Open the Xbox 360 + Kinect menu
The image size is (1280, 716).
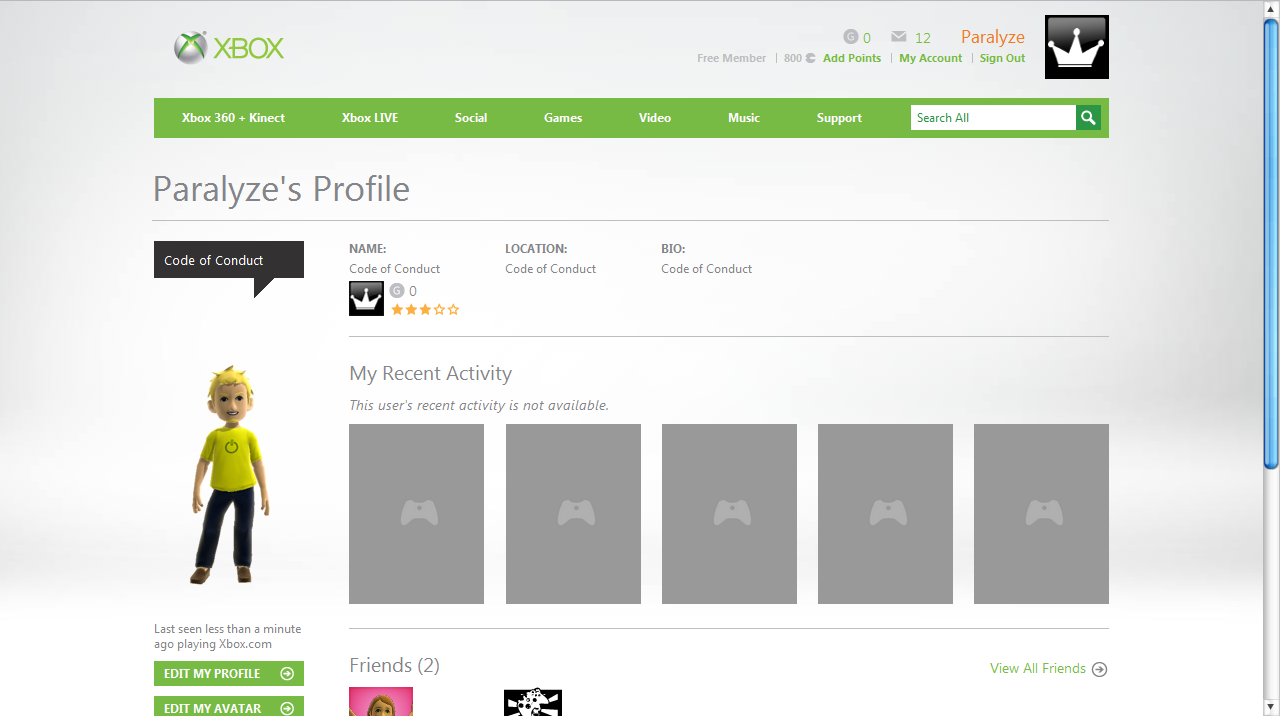[x=233, y=118]
